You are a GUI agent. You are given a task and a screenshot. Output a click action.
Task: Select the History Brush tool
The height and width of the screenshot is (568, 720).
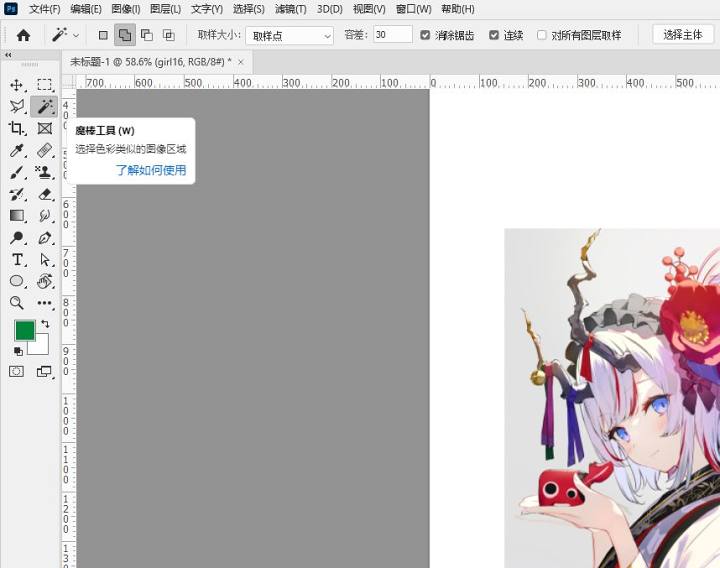[x=17, y=194]
